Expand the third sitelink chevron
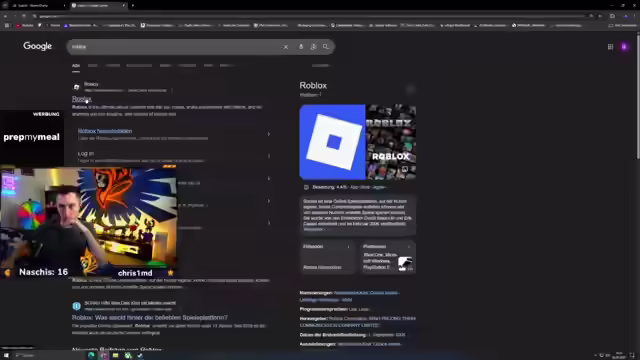Screen dimensions: 640x360 [269, 178]
